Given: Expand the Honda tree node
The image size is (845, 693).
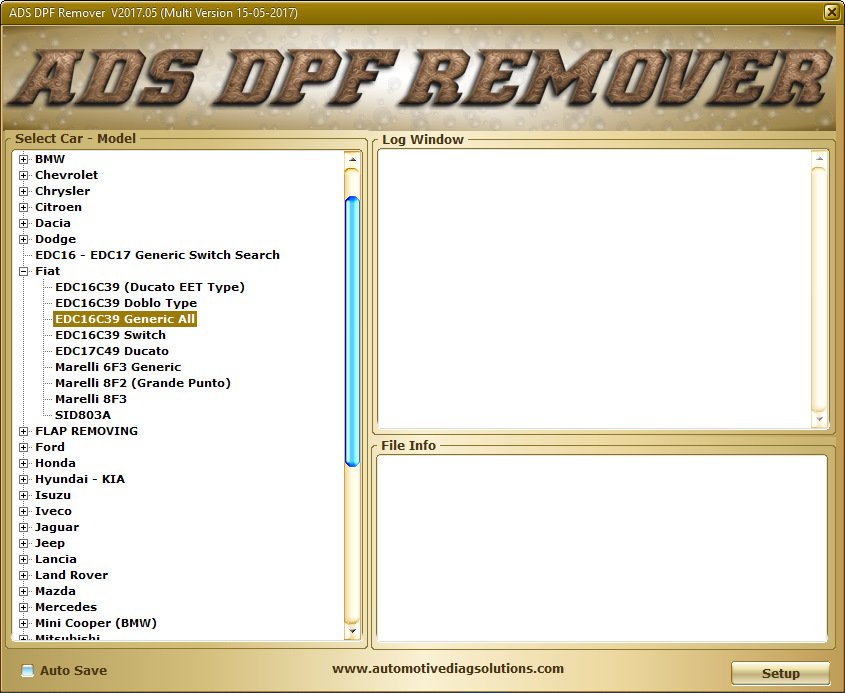Looking at the screenshot, I should click(x=23, y=463).
